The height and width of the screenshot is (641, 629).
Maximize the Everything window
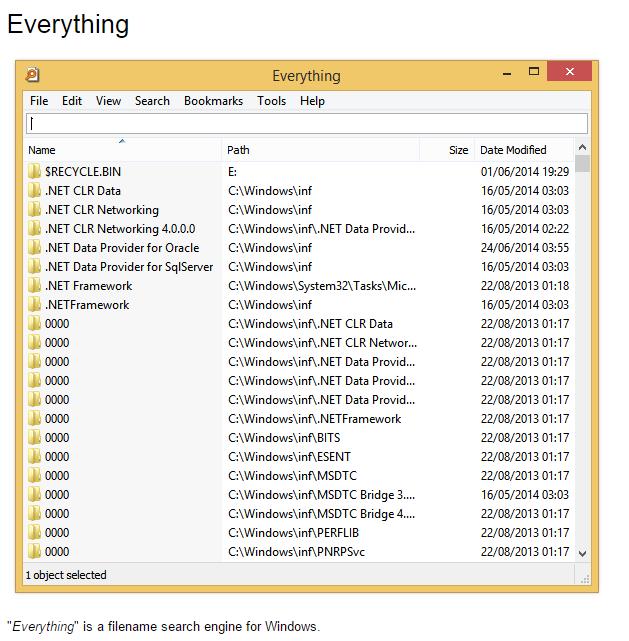[x=533, y=72]
